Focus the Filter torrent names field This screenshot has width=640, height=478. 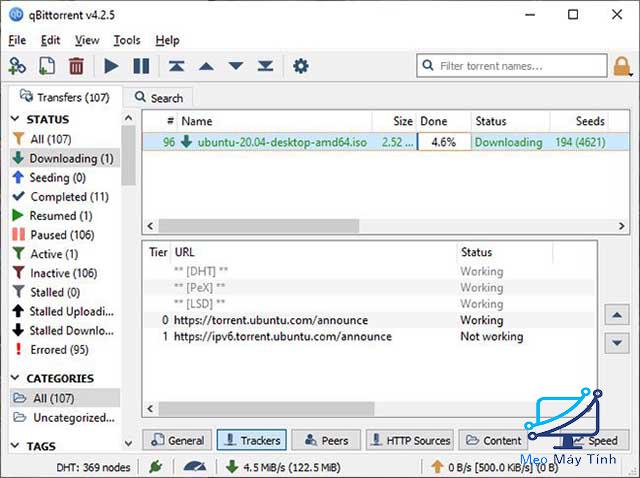click(x=512, y=66)
